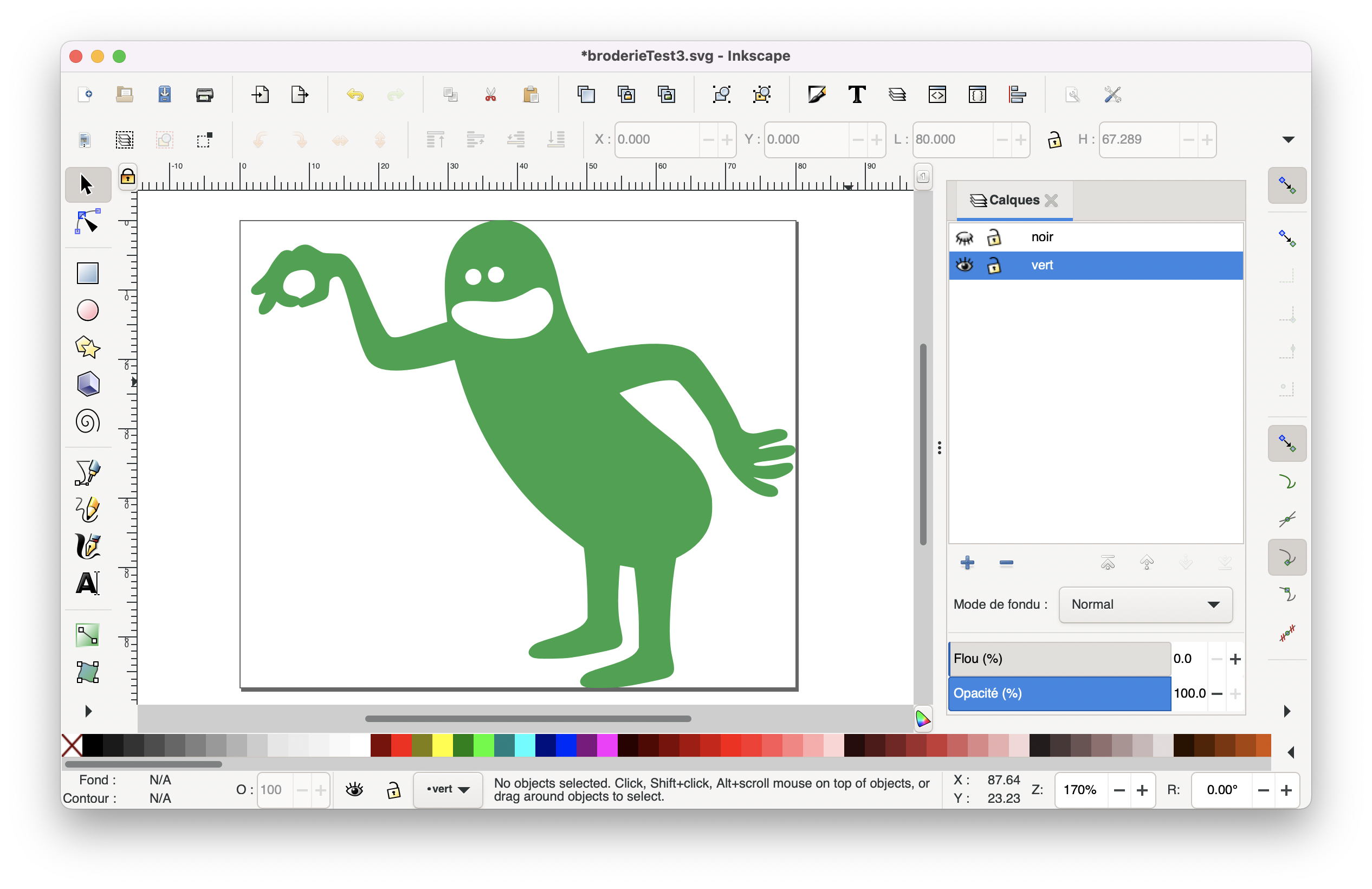The image size is (1372, 889).
Task: Expand the tool controls overflow arrow
Action: pos(1288,139)
